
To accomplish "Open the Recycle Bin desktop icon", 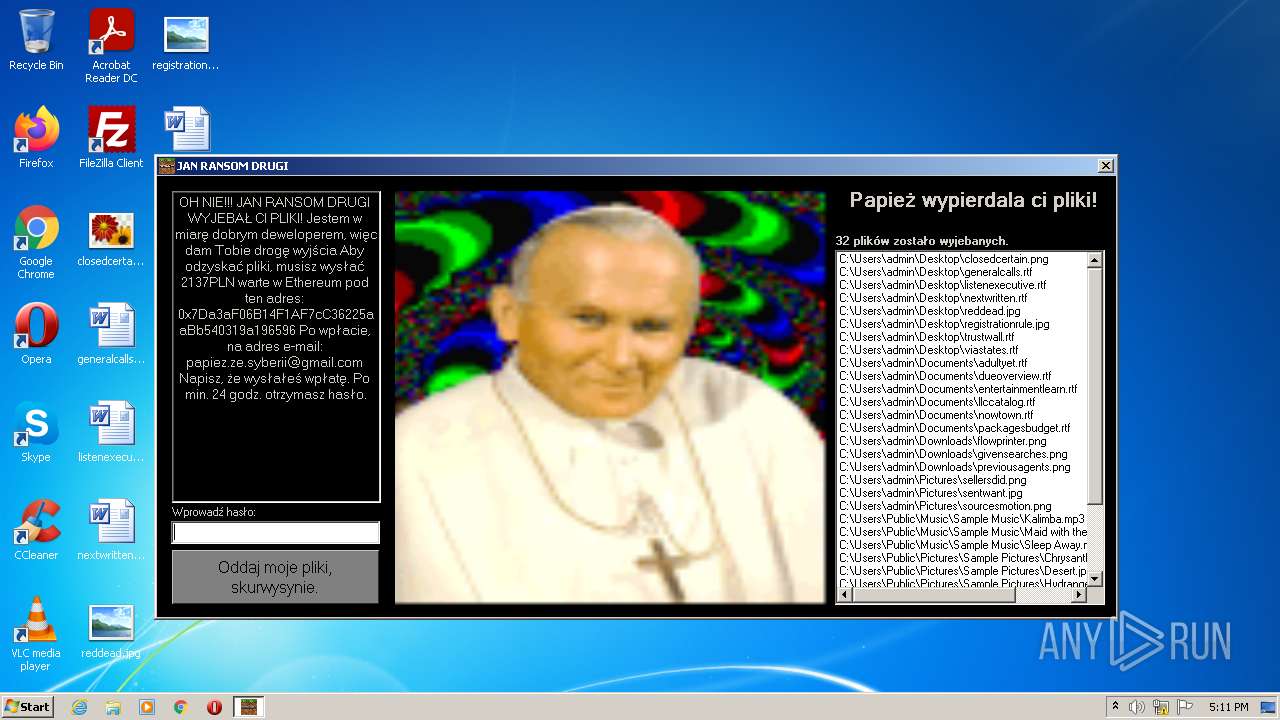I will (36, 40).
